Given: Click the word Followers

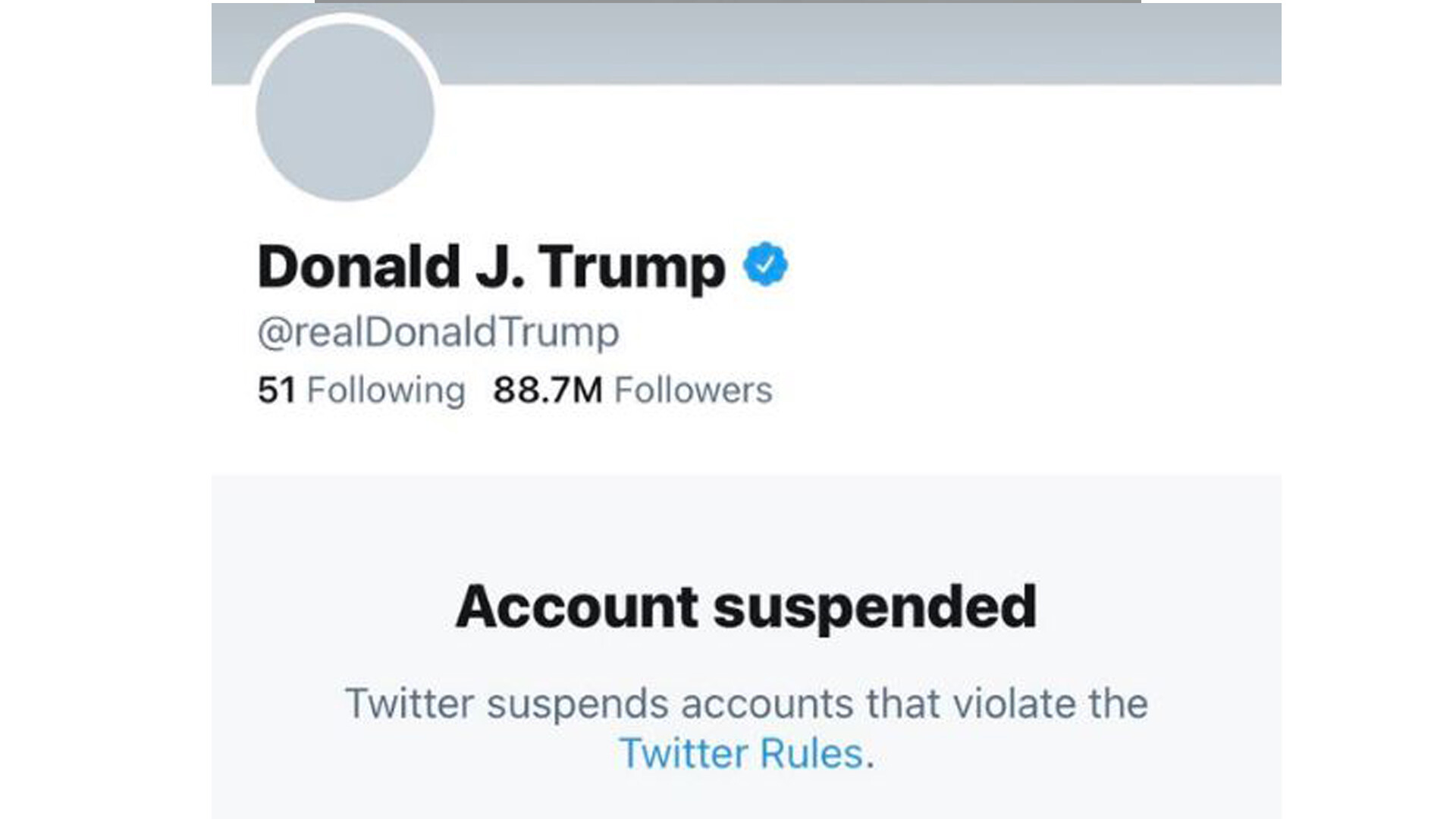Looking at the screenshot, I should click(x=693, y=391).
